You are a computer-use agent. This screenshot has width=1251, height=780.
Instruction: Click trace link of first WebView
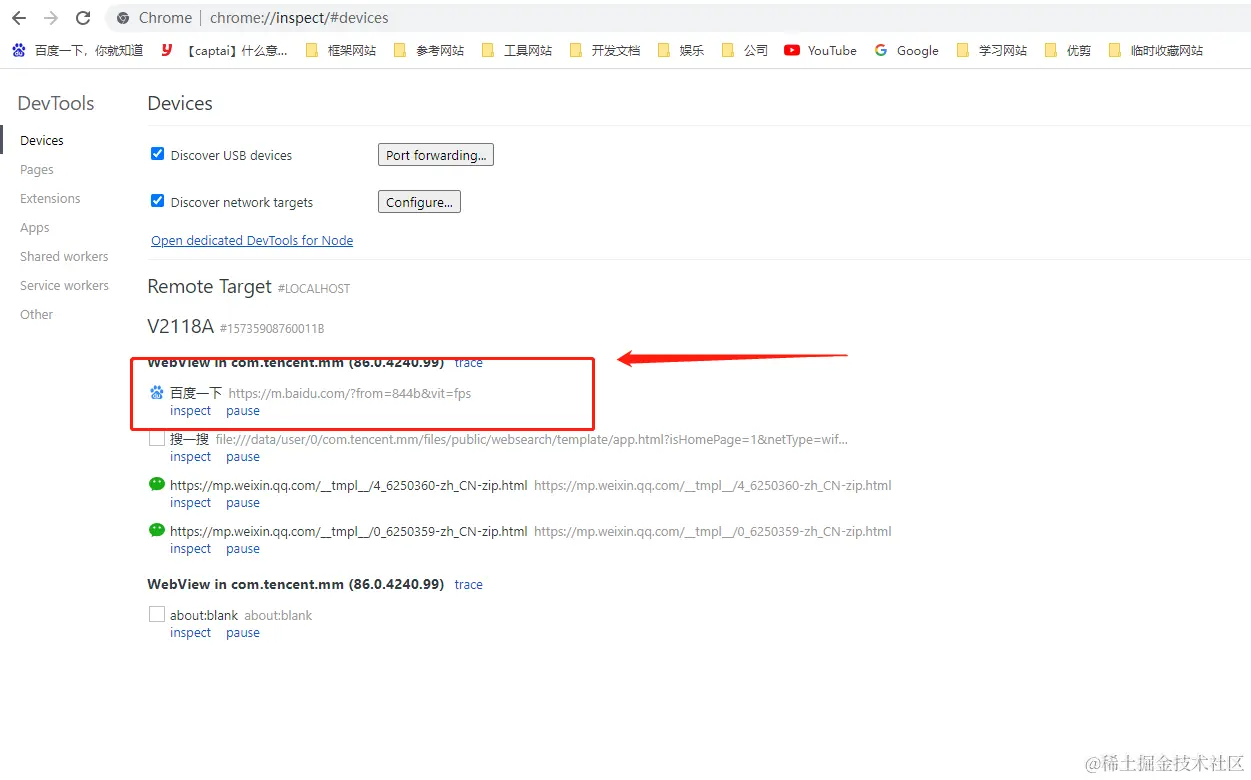469,363
